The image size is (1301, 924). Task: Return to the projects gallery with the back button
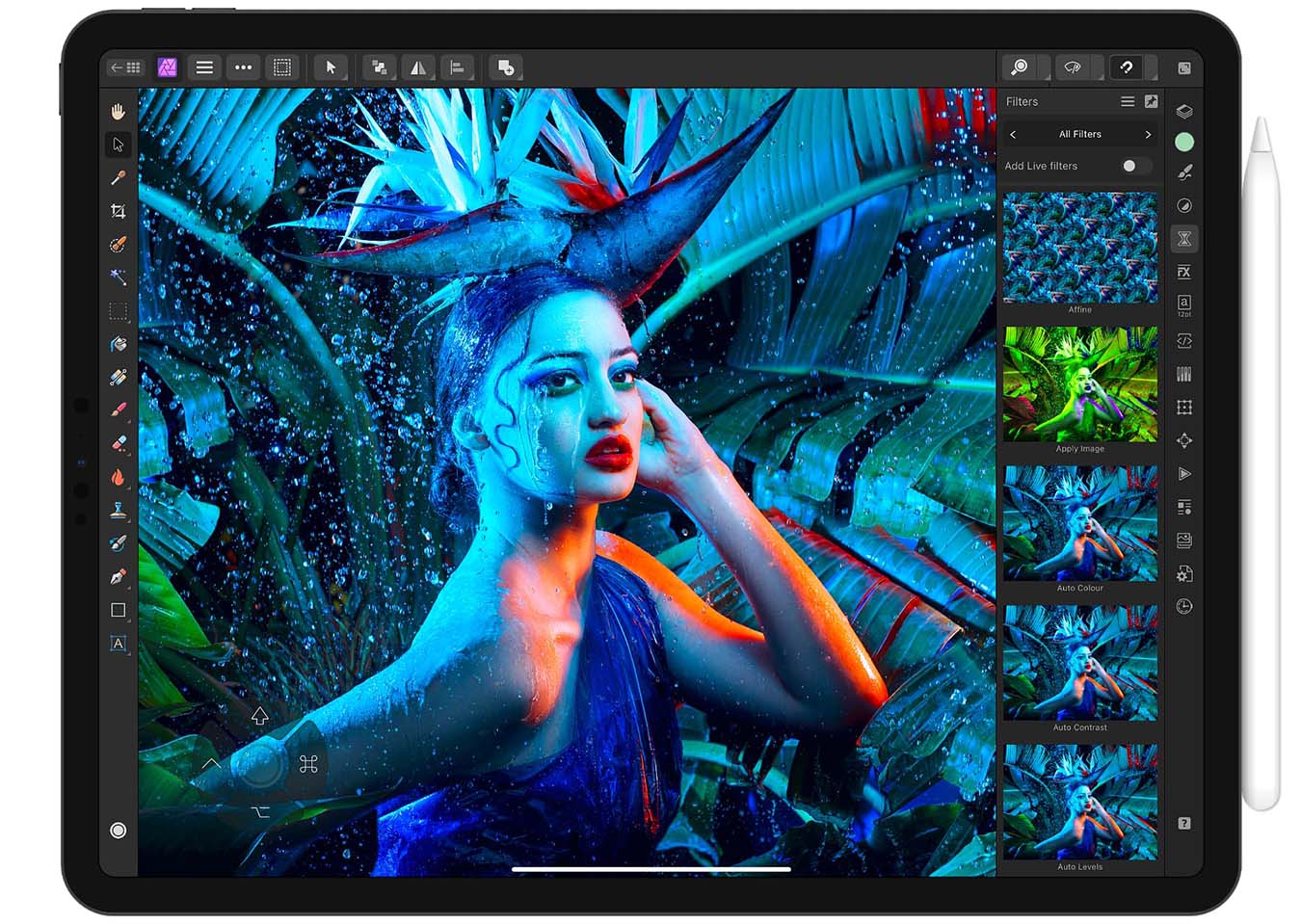coord(123,67)
